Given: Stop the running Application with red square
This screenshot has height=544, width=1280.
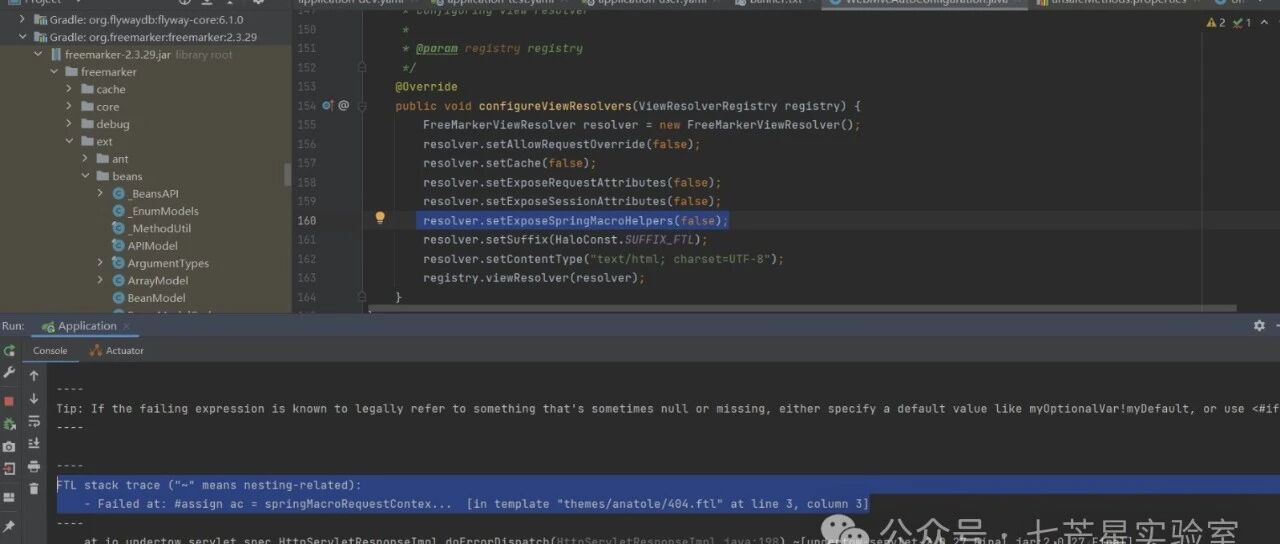Looking at the screenshot, I should pyautogui.click(x=9, y=400).
